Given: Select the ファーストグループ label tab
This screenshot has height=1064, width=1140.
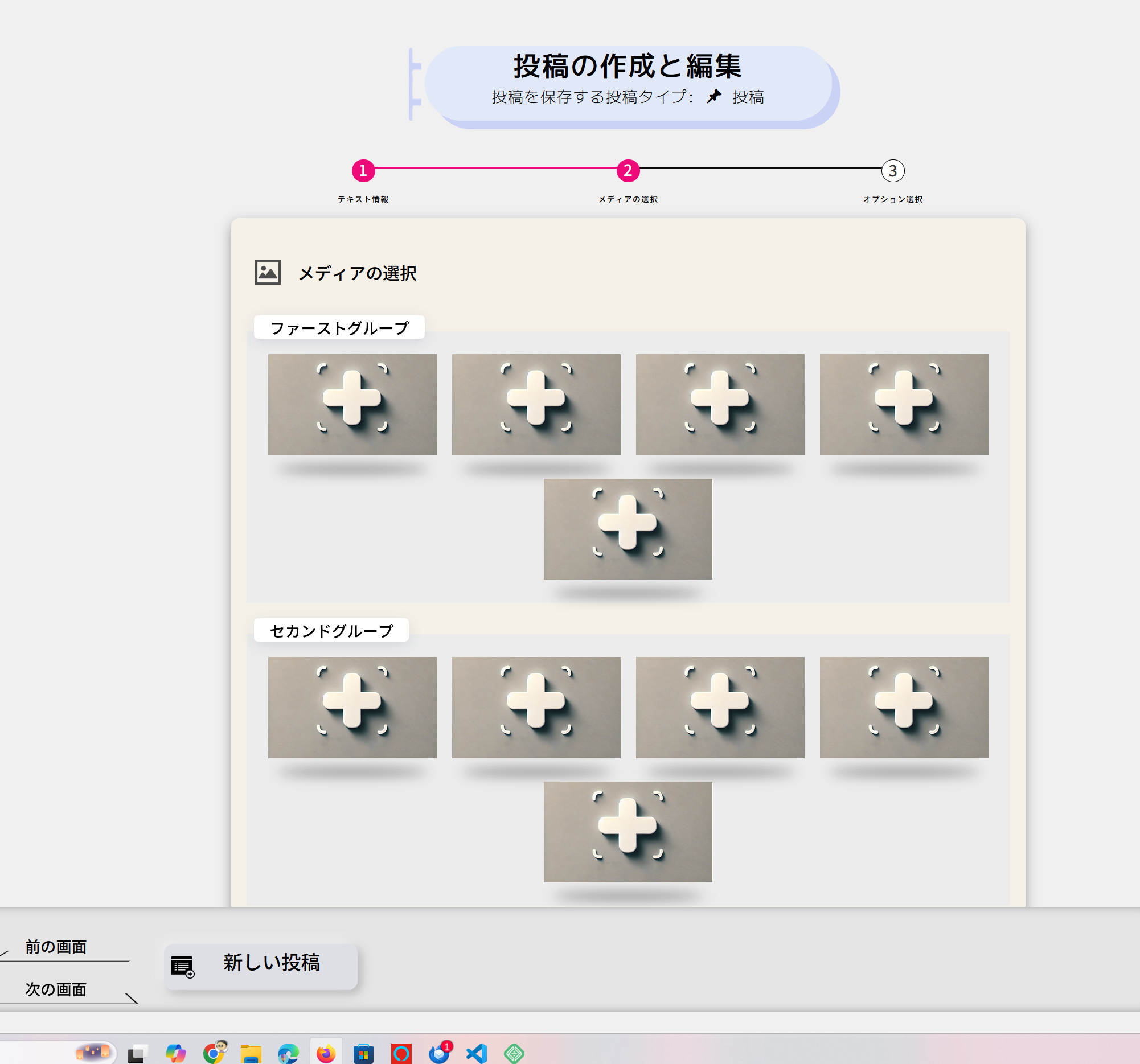Looking at the screenshot, I should point(339,328).
